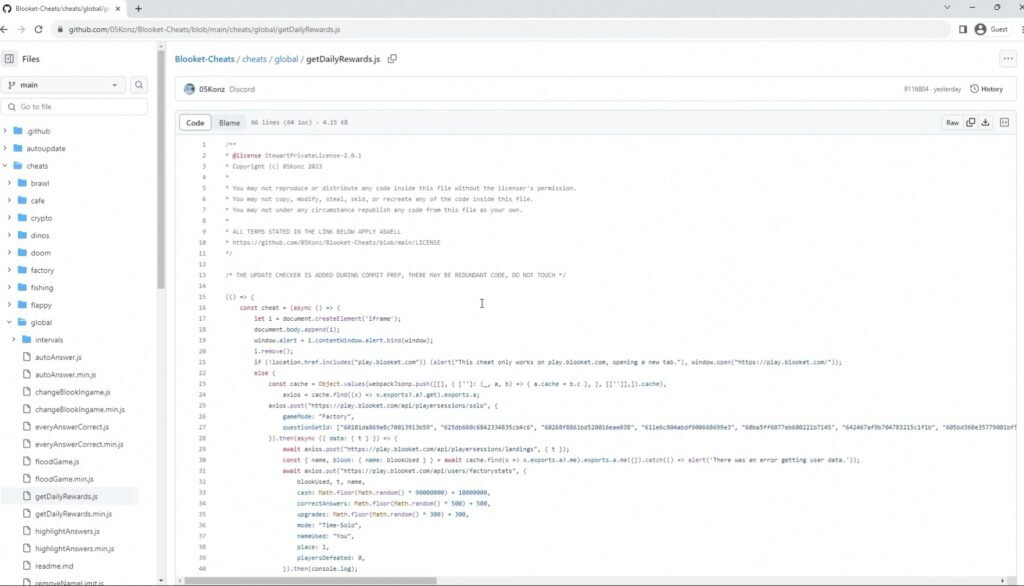
Task: Open commit hash 9116804 link
Action: coord(916,89)
